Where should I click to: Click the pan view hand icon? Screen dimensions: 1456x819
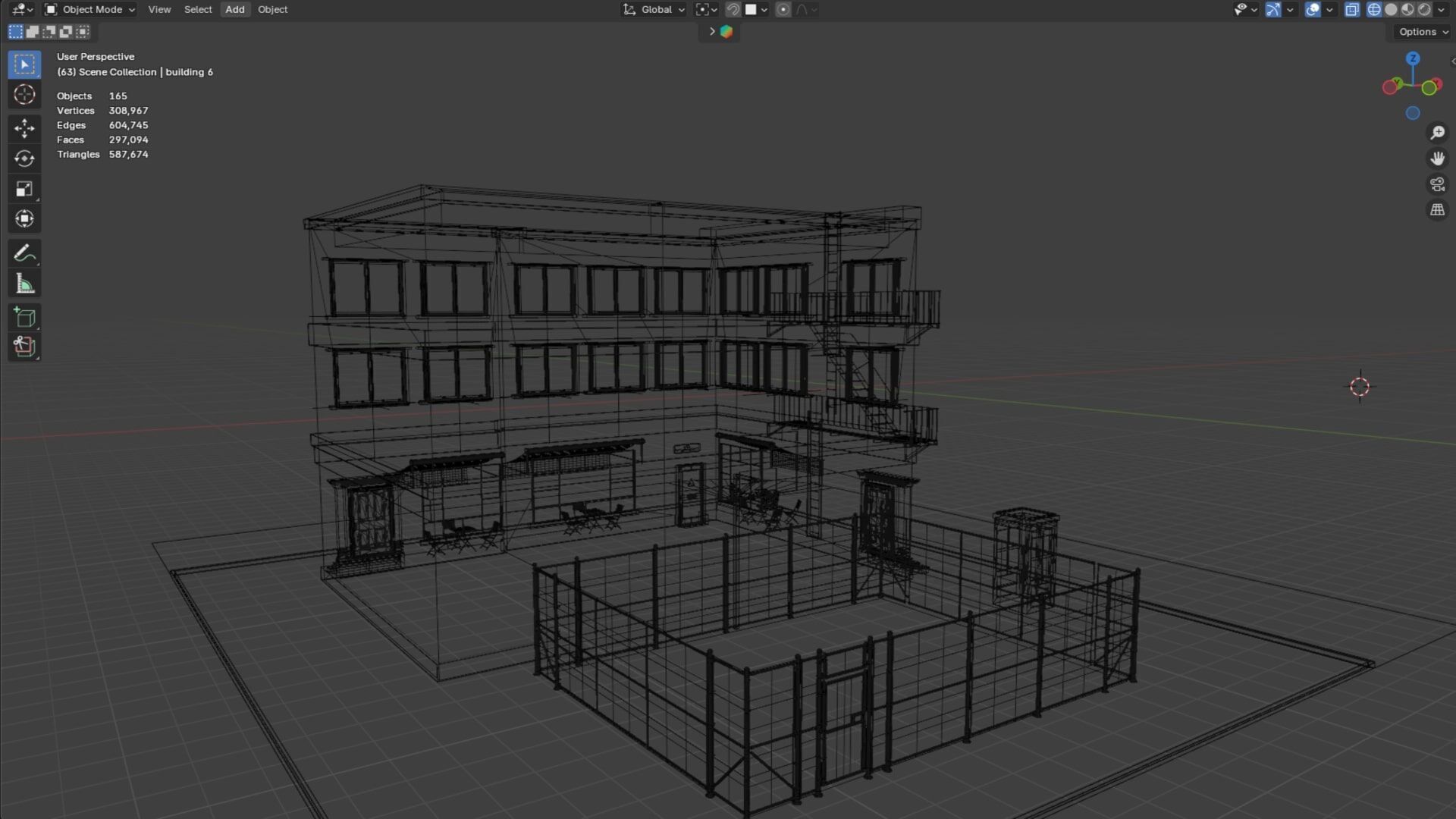click(x=1438, y=158)
